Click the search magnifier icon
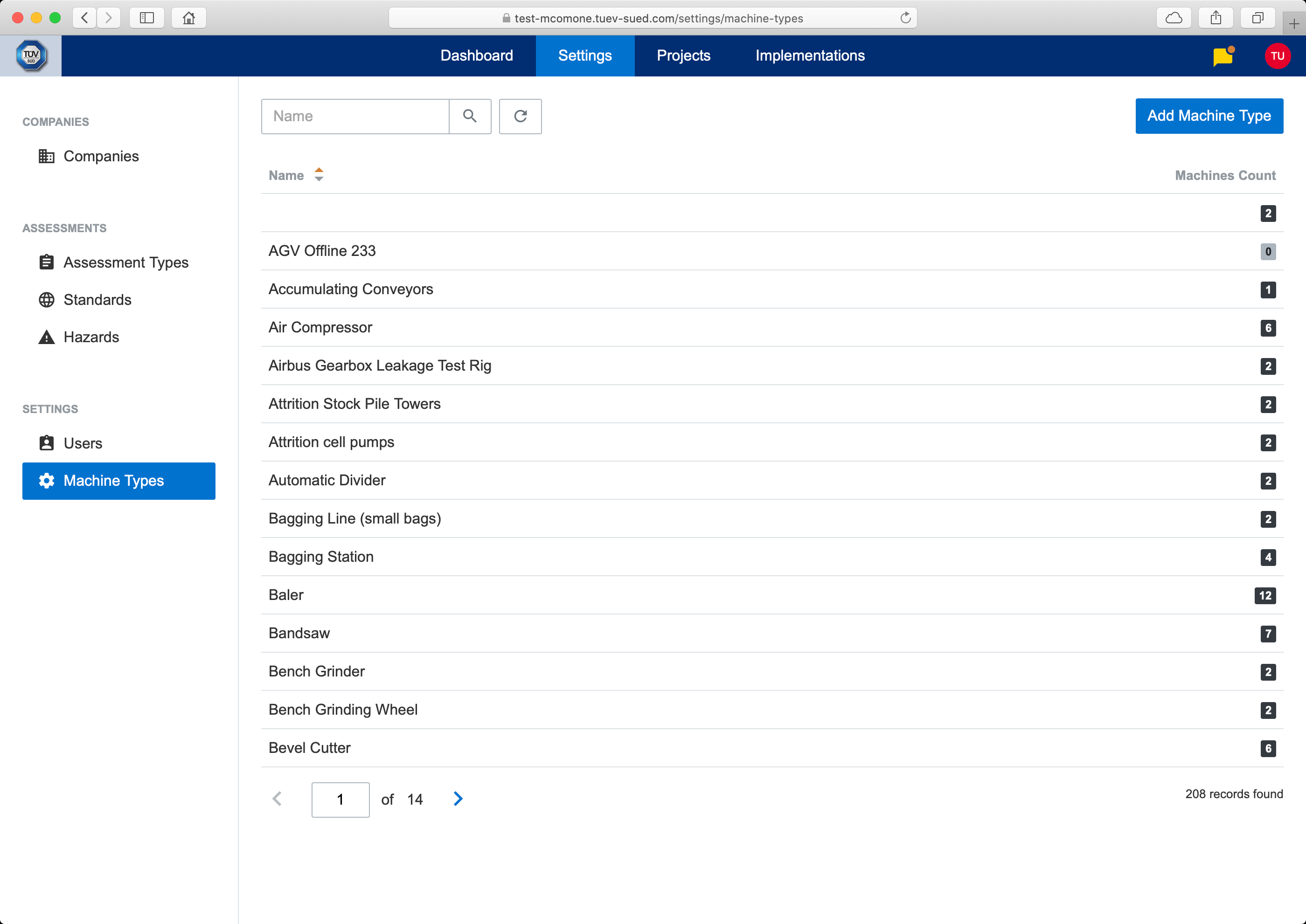 (x=470, y=117)
